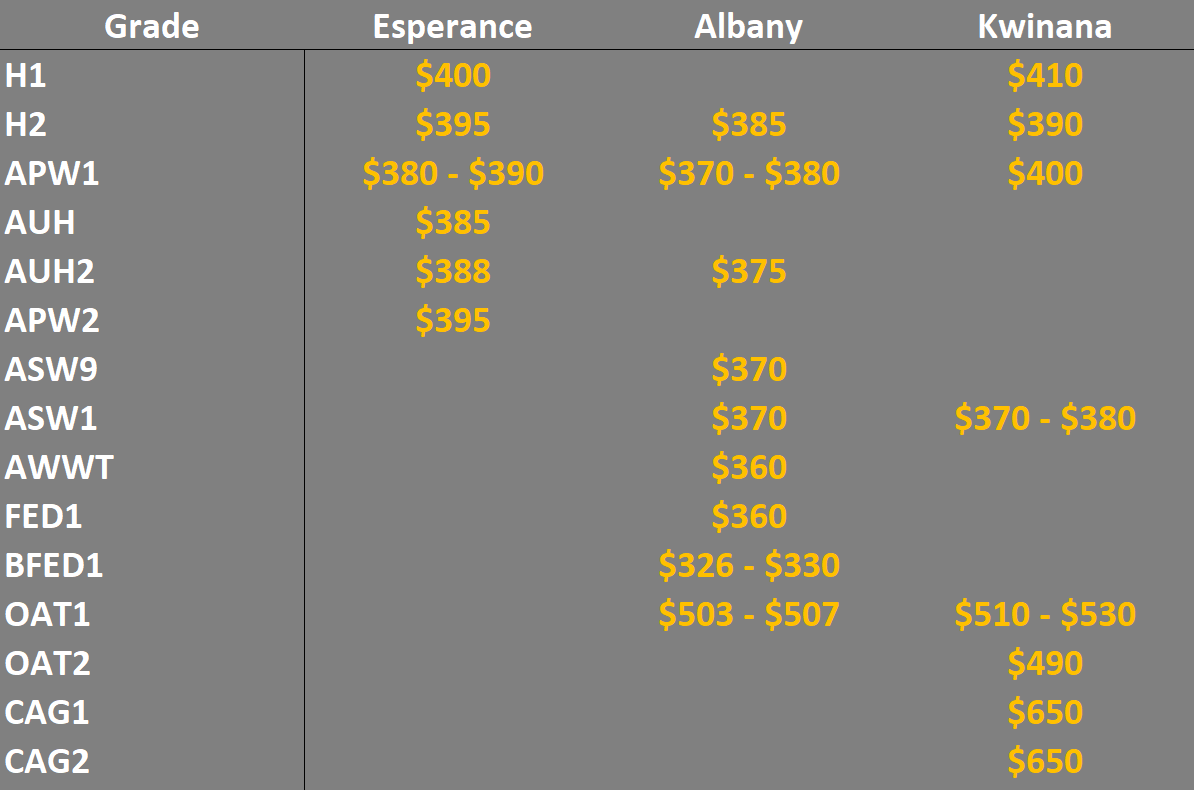
Task: Click the $326 - $330 BFED1 Albany cell
Action: click(x=749, y=565)
